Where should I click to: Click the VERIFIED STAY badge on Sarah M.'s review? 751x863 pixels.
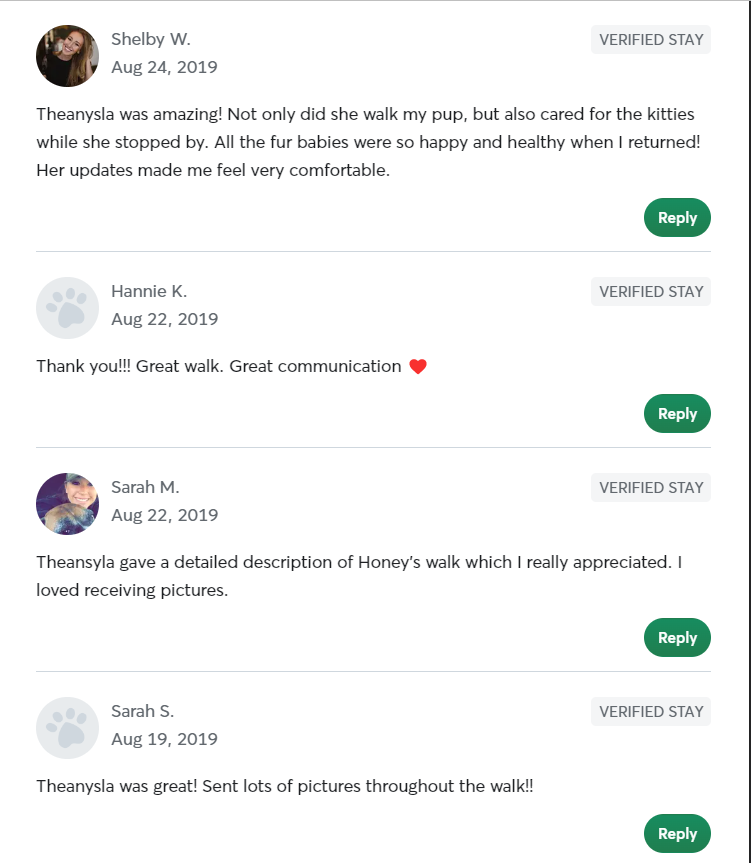[650, 487]
